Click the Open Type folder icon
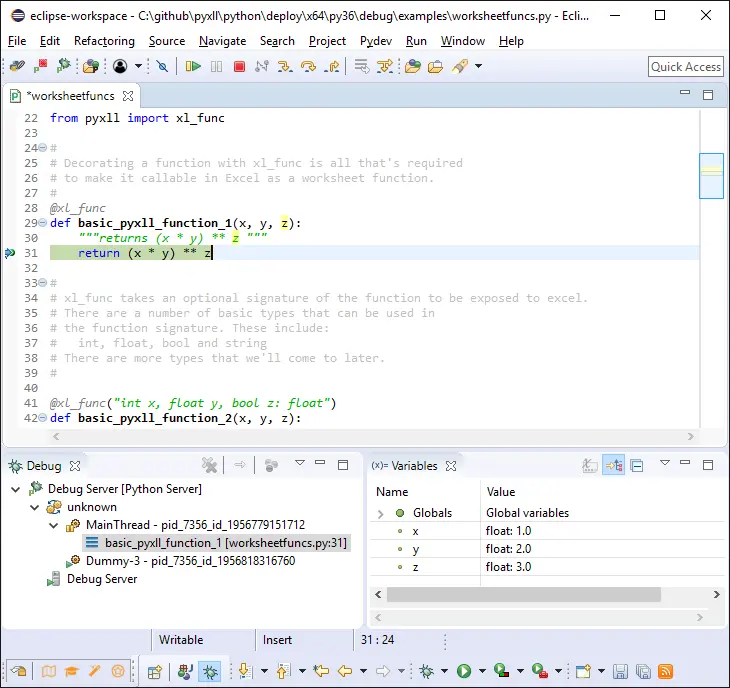The image size is (730, 688). tap(90, 67)
